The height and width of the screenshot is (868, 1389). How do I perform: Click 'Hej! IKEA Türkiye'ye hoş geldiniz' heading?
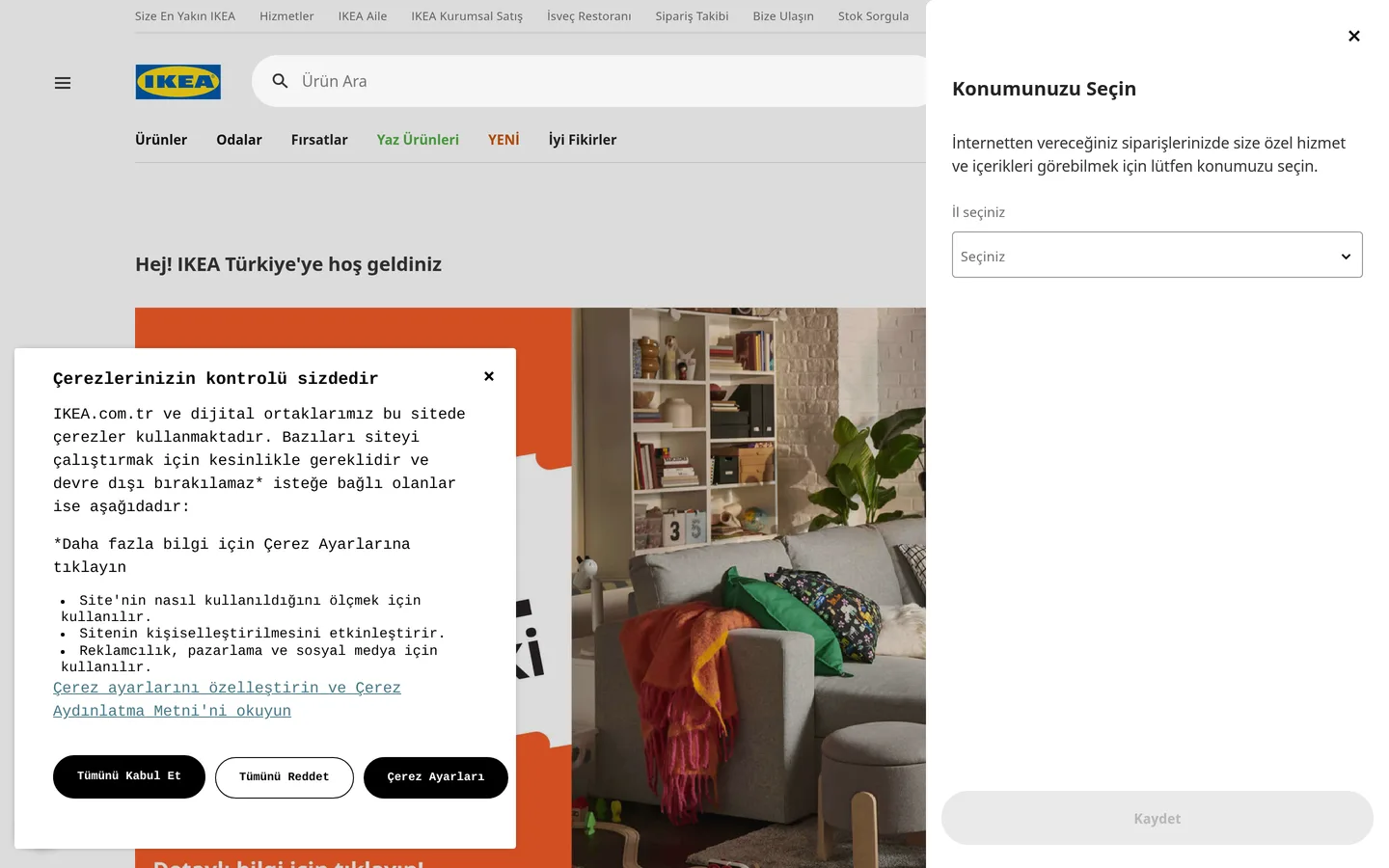coord(288,264)
